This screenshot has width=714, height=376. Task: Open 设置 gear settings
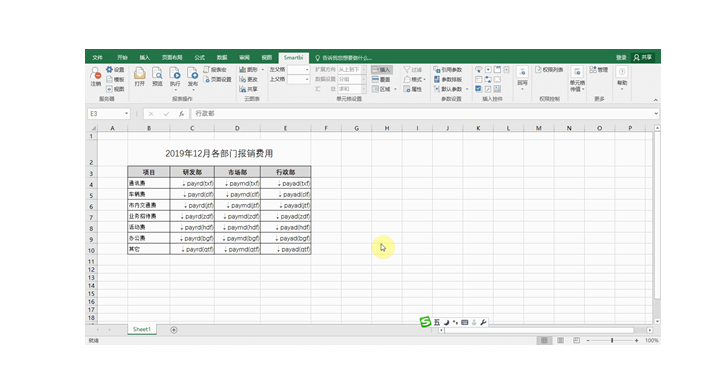coord(115,70)
